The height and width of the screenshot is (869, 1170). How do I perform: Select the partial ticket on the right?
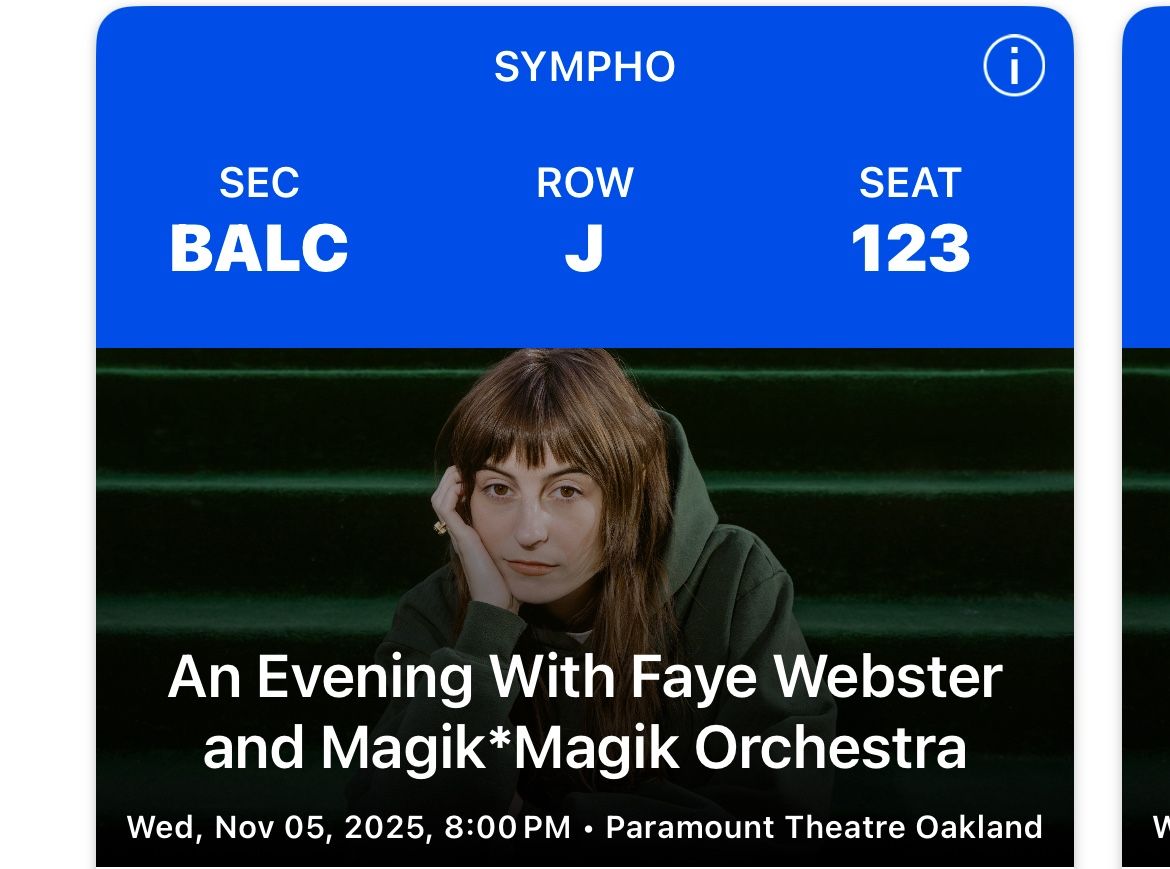coord(1150,430)
